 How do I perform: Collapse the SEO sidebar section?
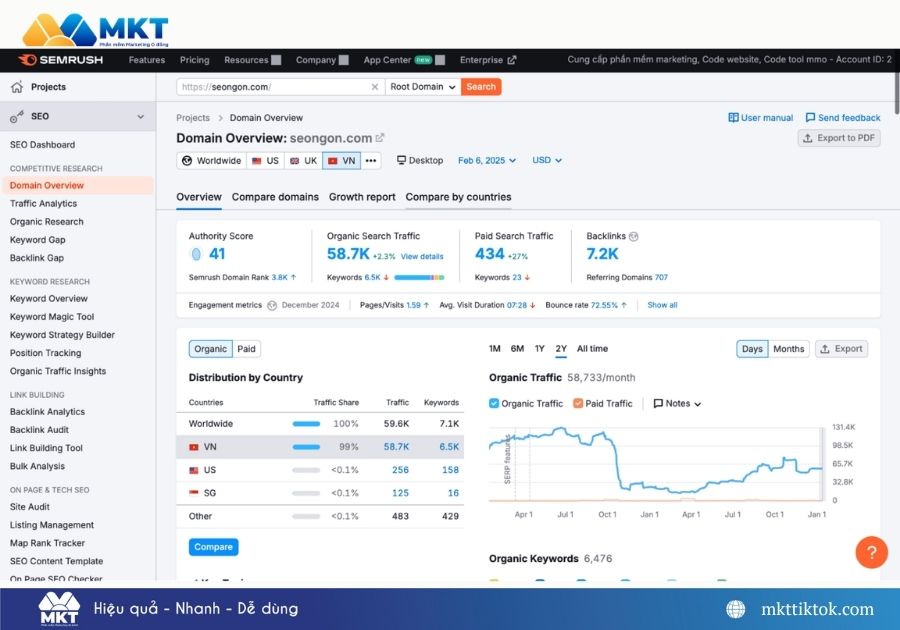(141, 116)
